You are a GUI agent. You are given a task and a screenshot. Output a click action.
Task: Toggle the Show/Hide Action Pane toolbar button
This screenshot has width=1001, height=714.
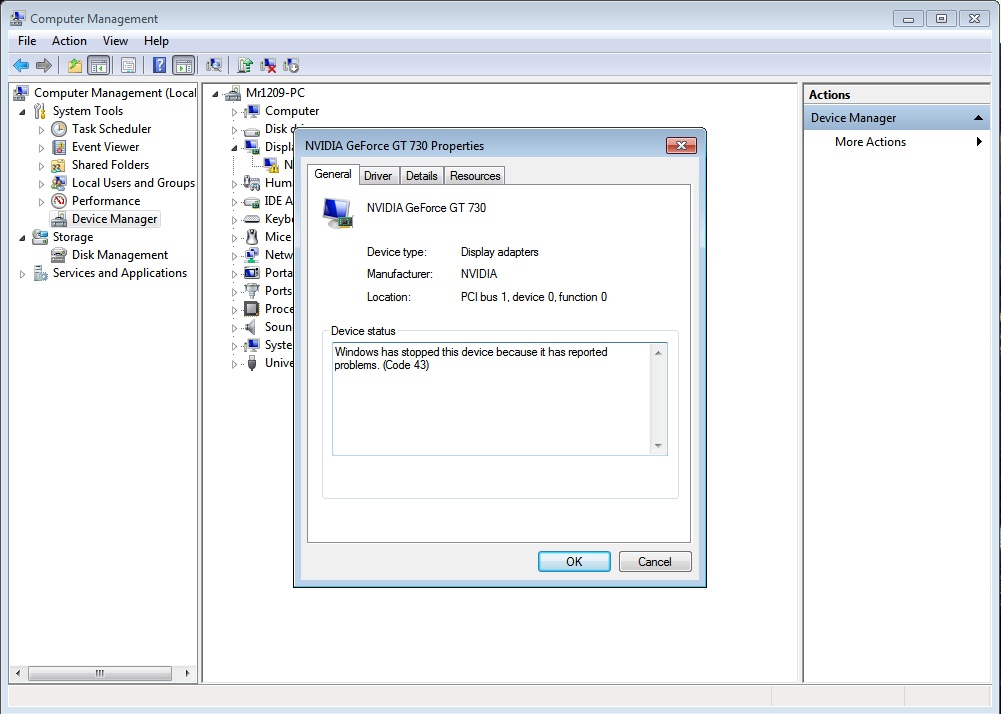[x=184, y=65]
